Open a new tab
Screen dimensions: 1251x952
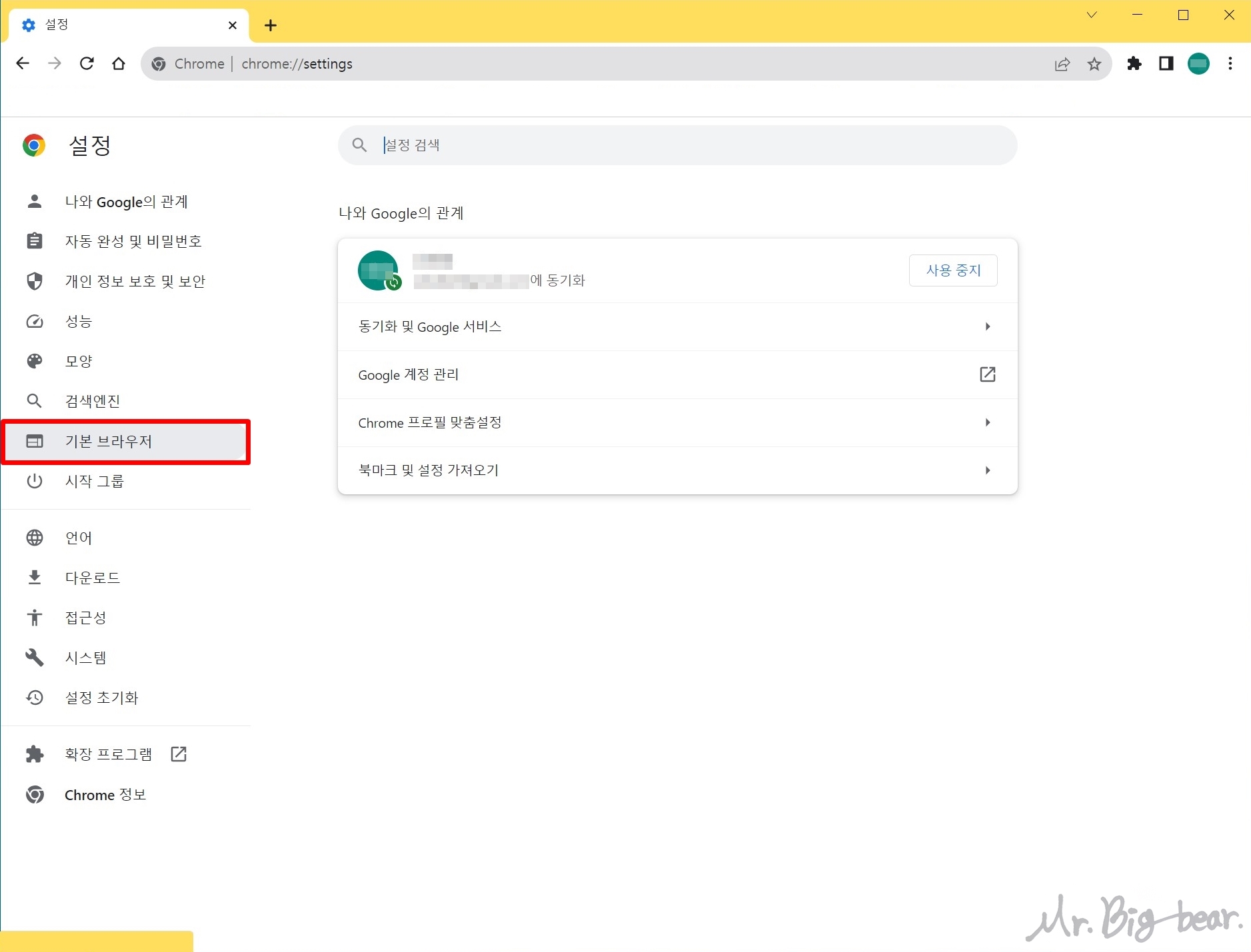click(x=271, y=25)
